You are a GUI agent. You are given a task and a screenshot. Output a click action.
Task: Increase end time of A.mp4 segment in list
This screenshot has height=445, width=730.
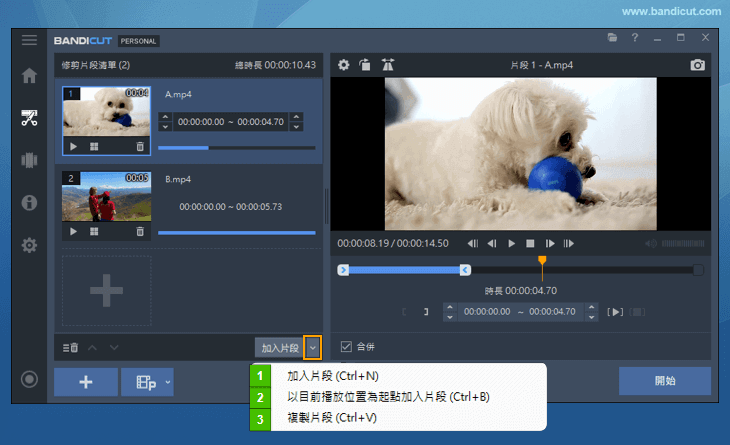coord(297,117)
